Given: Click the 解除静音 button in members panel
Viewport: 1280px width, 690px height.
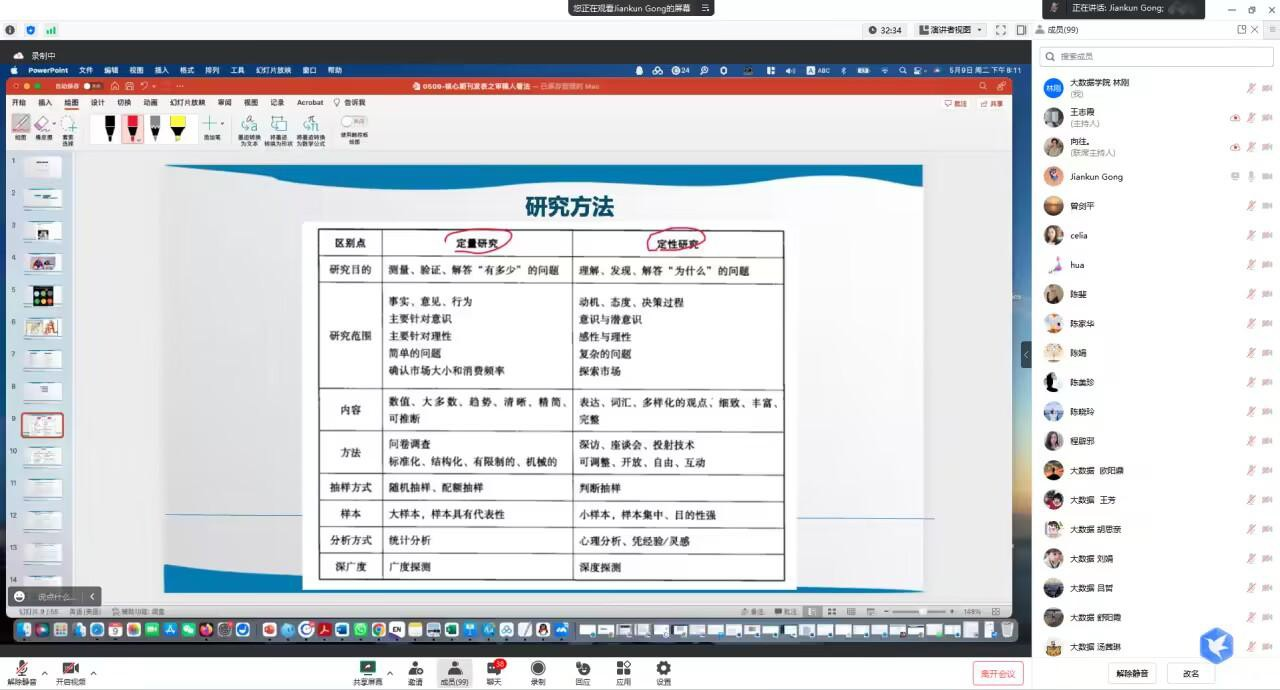Looking at the screenshot, I should tap(1131, 673).
